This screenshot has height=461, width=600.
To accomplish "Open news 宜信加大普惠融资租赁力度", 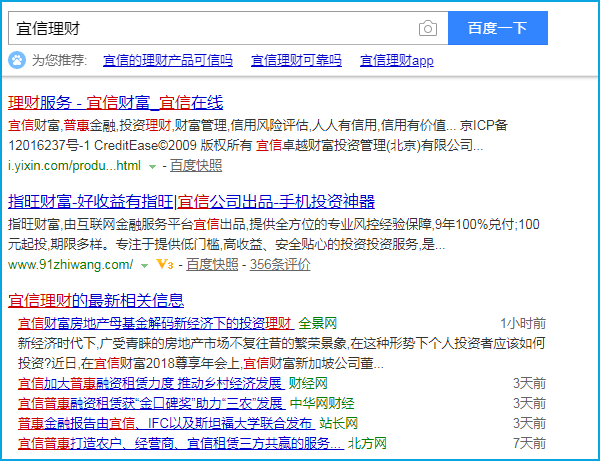I will coord(151,383).
